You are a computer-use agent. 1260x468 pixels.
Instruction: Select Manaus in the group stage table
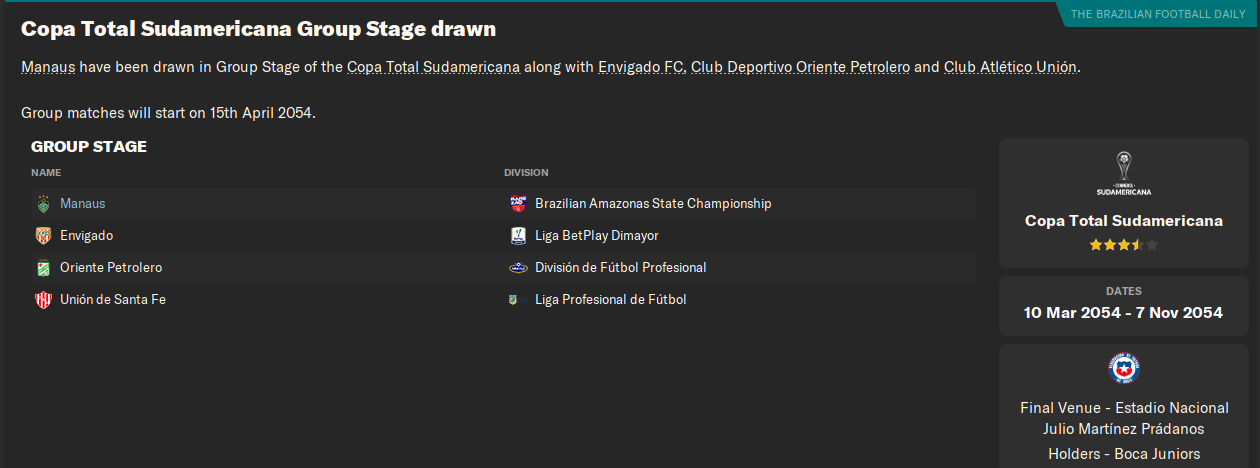(x=82, y=204)
